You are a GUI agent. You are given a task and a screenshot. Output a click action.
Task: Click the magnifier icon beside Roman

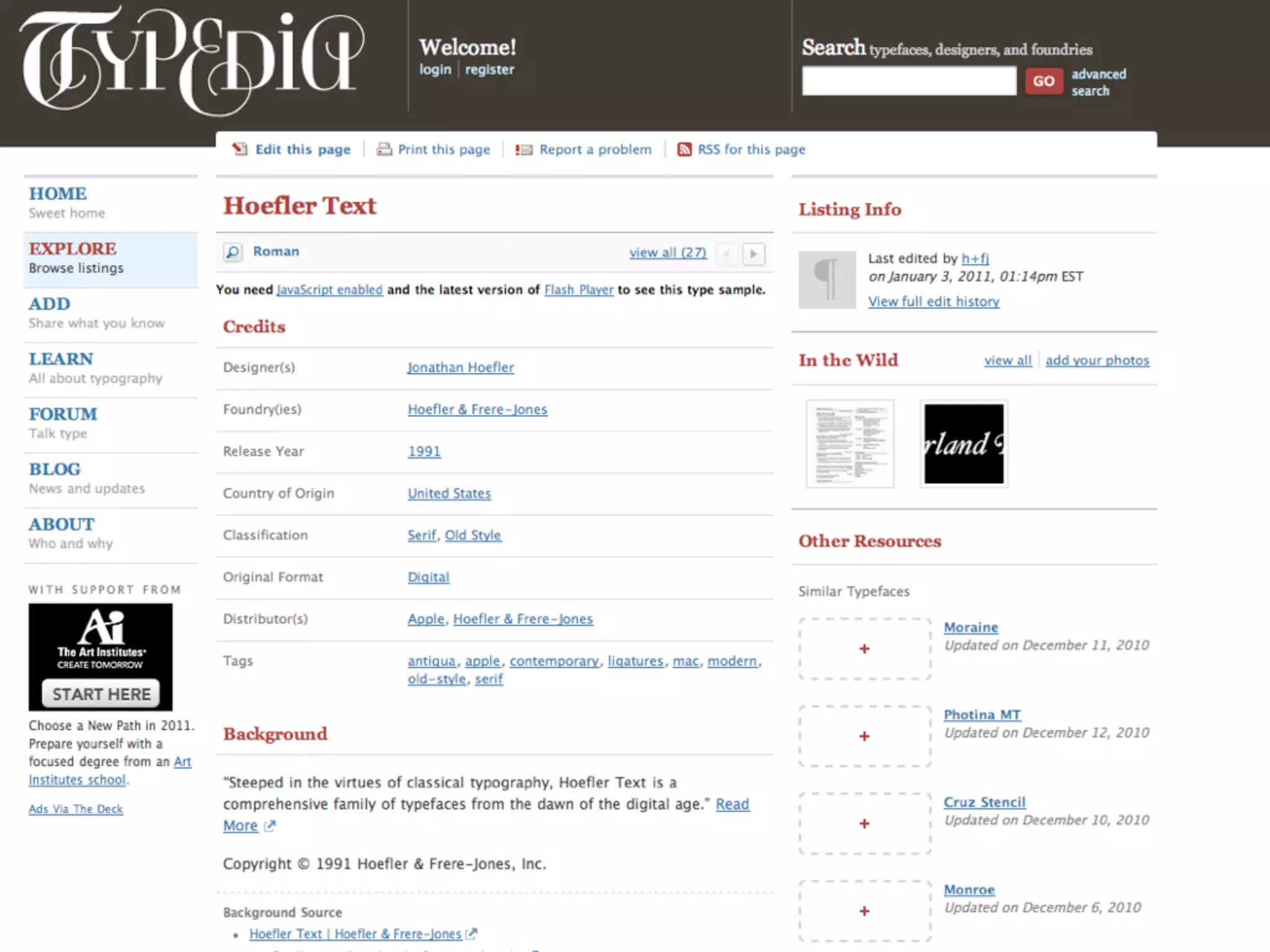coord(233,252)
